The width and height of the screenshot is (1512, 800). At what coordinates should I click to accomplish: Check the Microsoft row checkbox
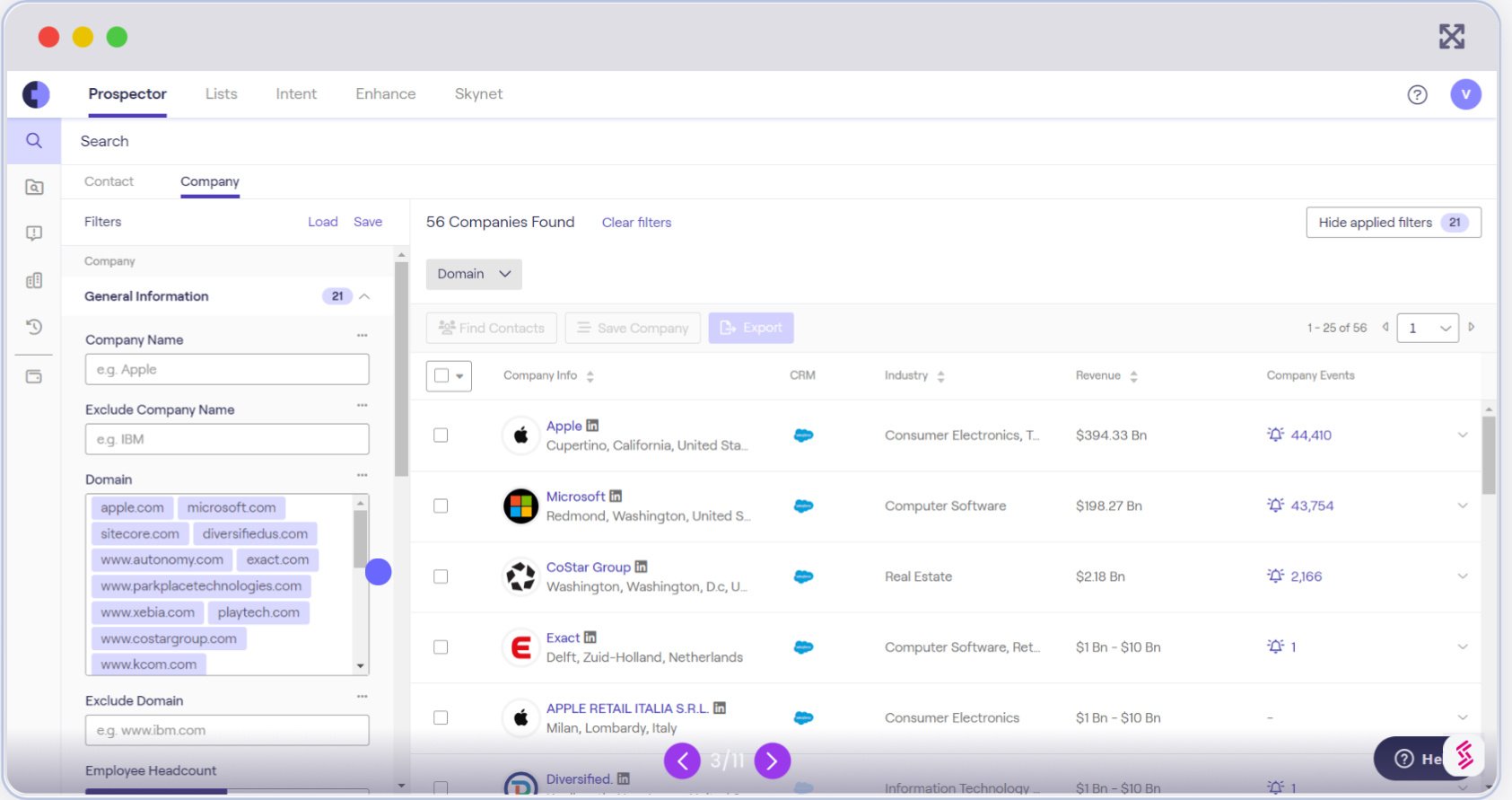click(441, 505)
